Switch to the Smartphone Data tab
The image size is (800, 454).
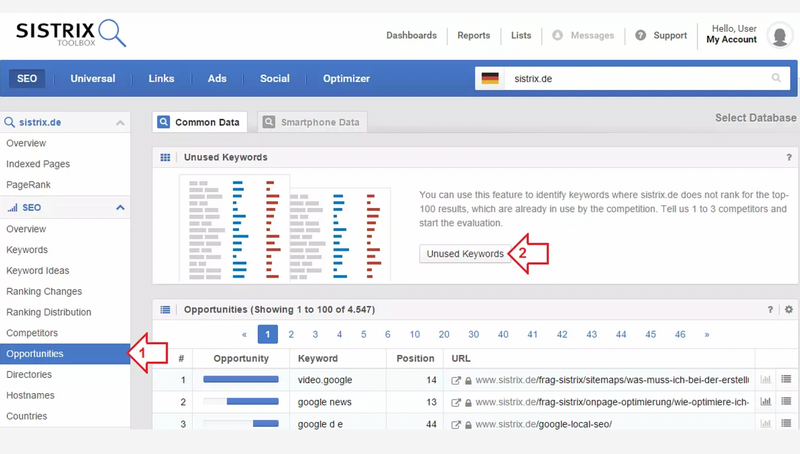[x=312, y=122]
